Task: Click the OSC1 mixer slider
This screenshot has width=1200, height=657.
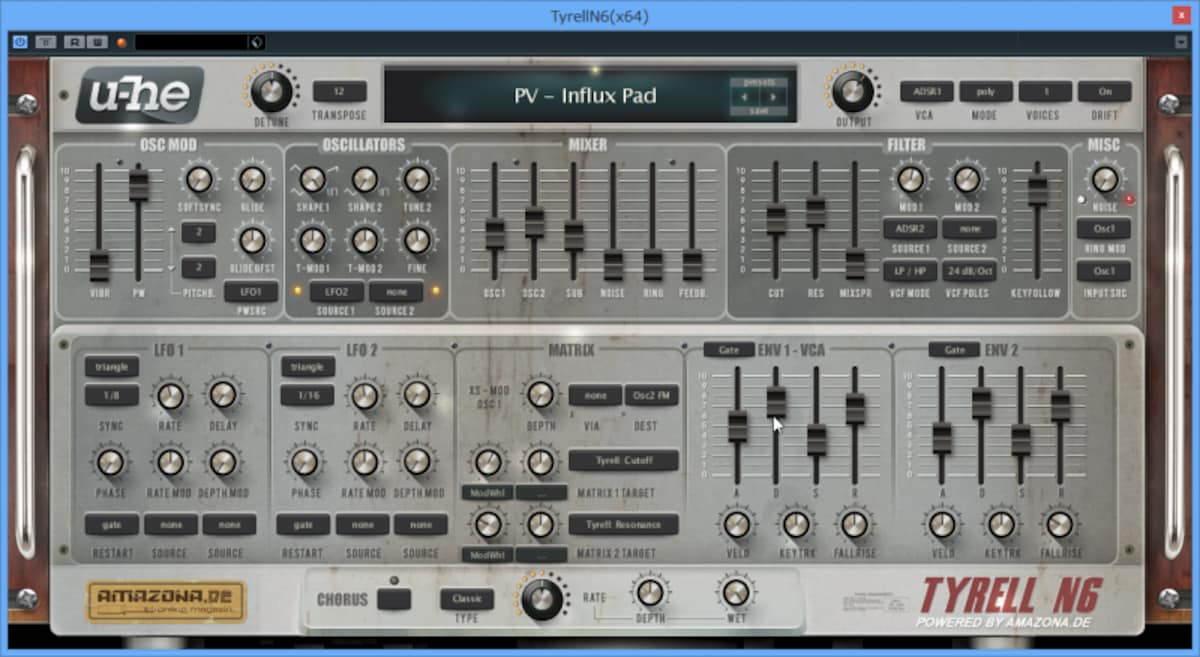Action: 495,234
